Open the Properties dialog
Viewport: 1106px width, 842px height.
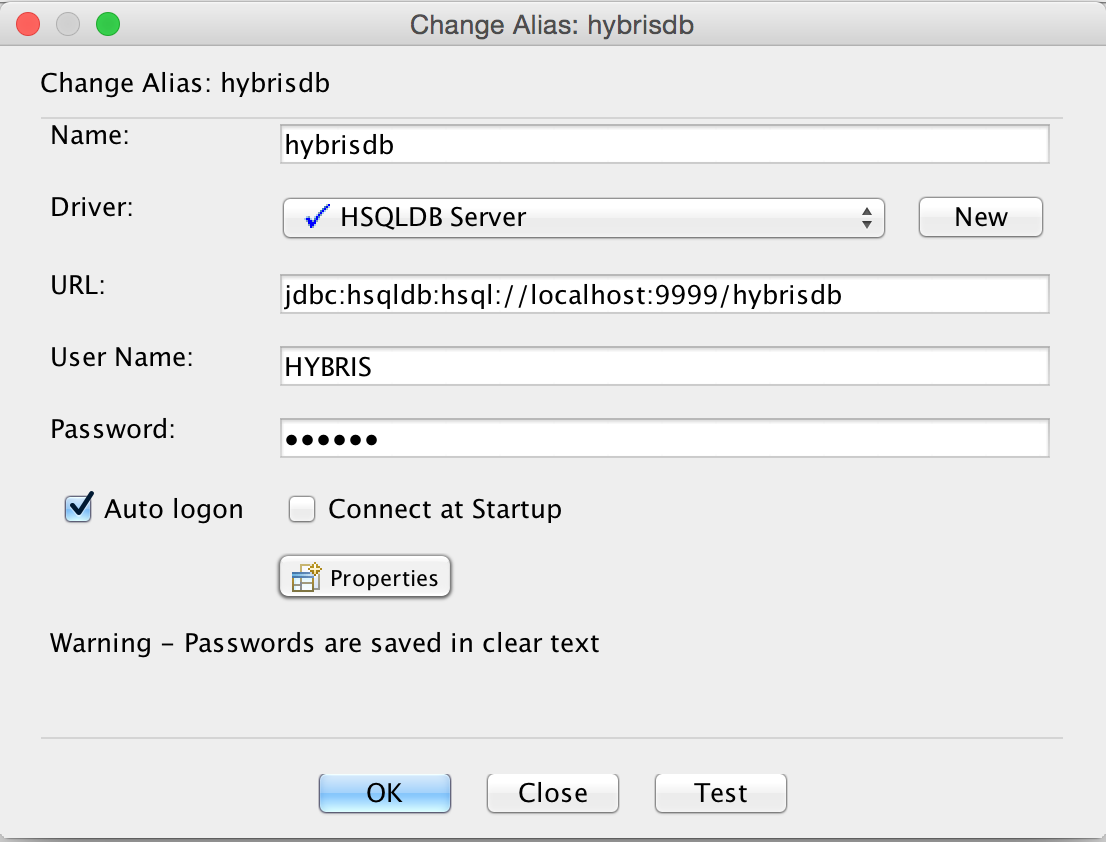tap(364, 577)
